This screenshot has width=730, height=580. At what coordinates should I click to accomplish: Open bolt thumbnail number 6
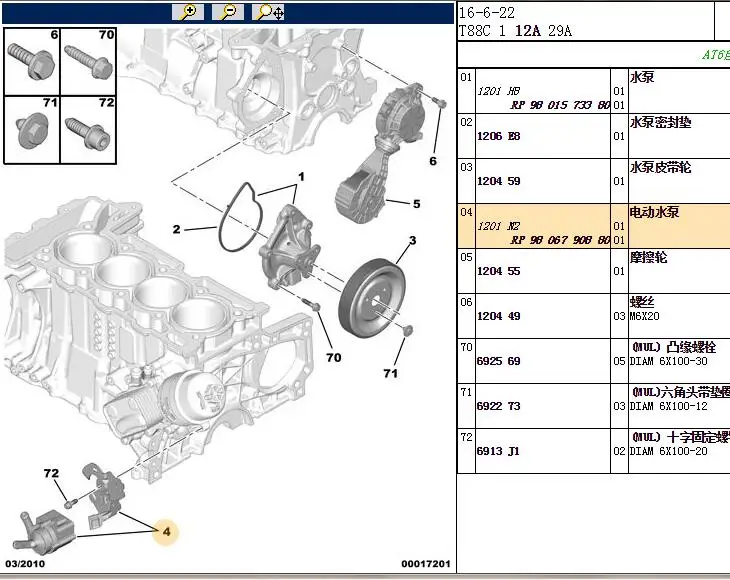(x=32, y=62)
